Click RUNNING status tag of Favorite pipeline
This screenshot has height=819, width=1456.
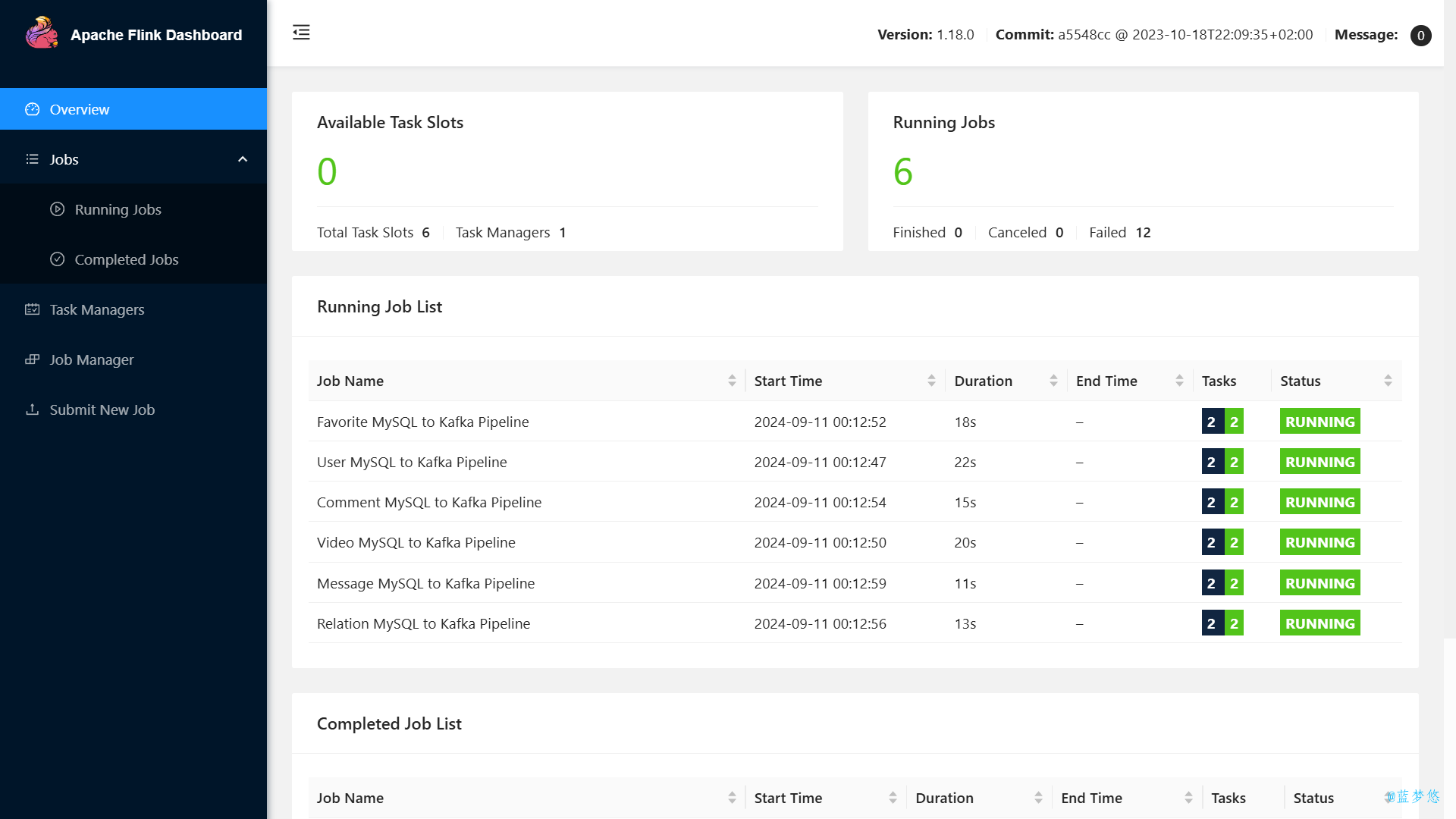coord(1319,422)
